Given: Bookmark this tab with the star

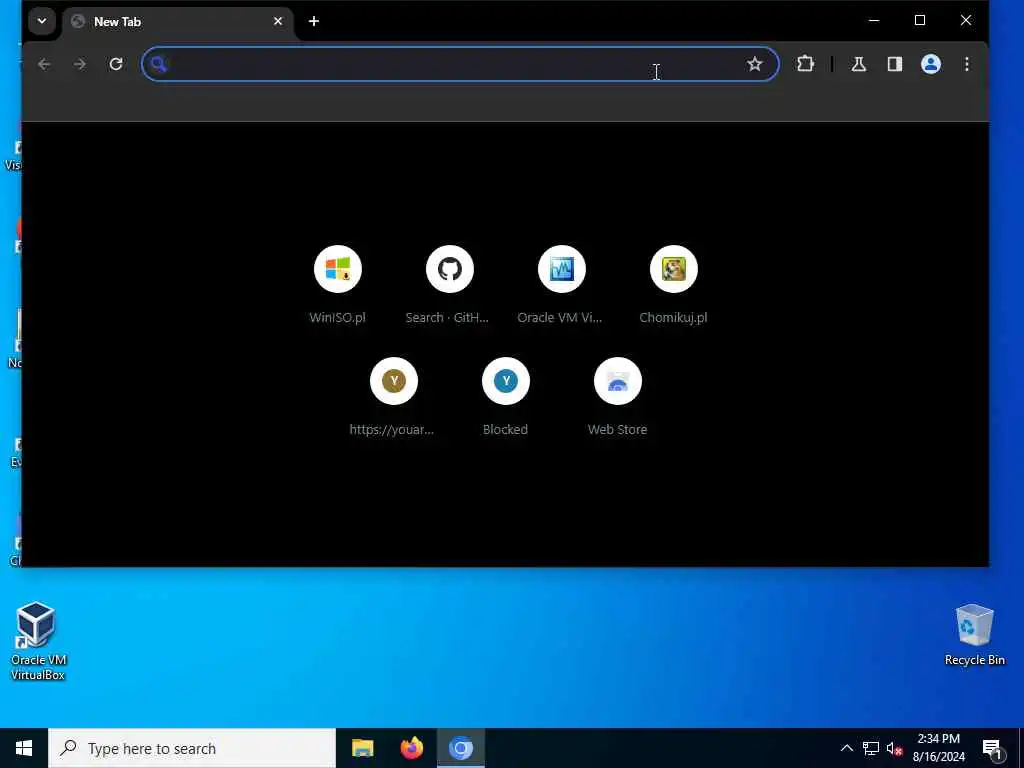Looking at the screenshot, I should tap(754, 64).
